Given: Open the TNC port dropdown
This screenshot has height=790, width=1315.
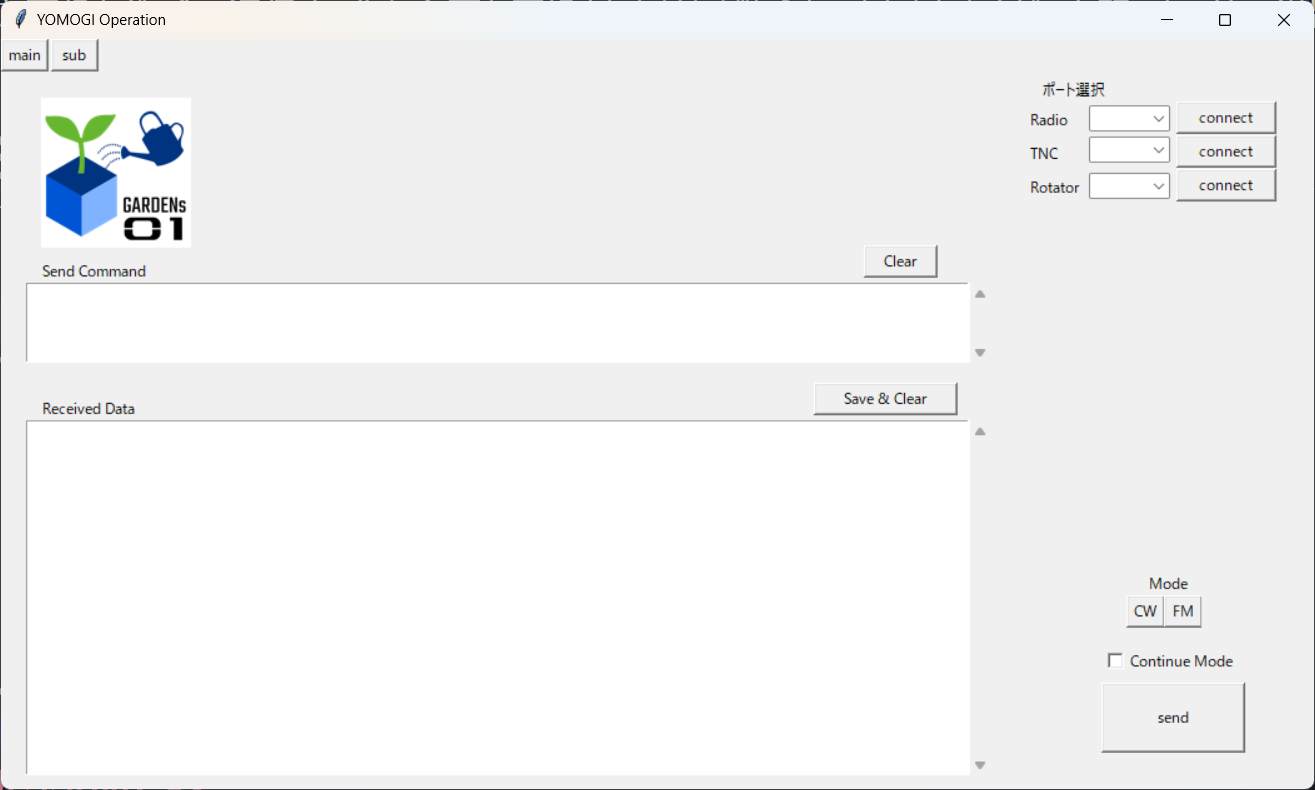Looking at the screenshot, I should click(x=1129, y=151).
